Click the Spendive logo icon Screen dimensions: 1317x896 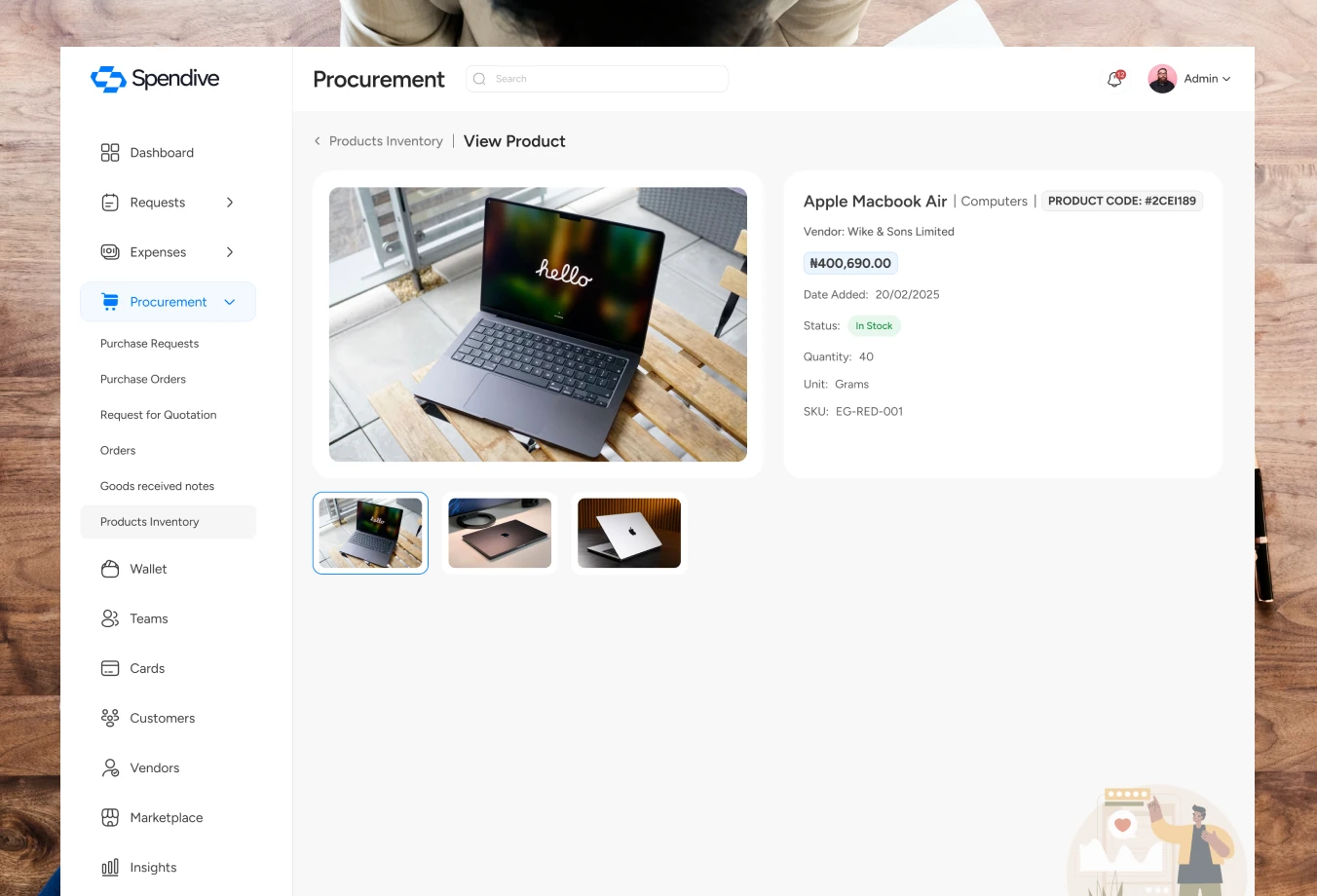(108, 79)
